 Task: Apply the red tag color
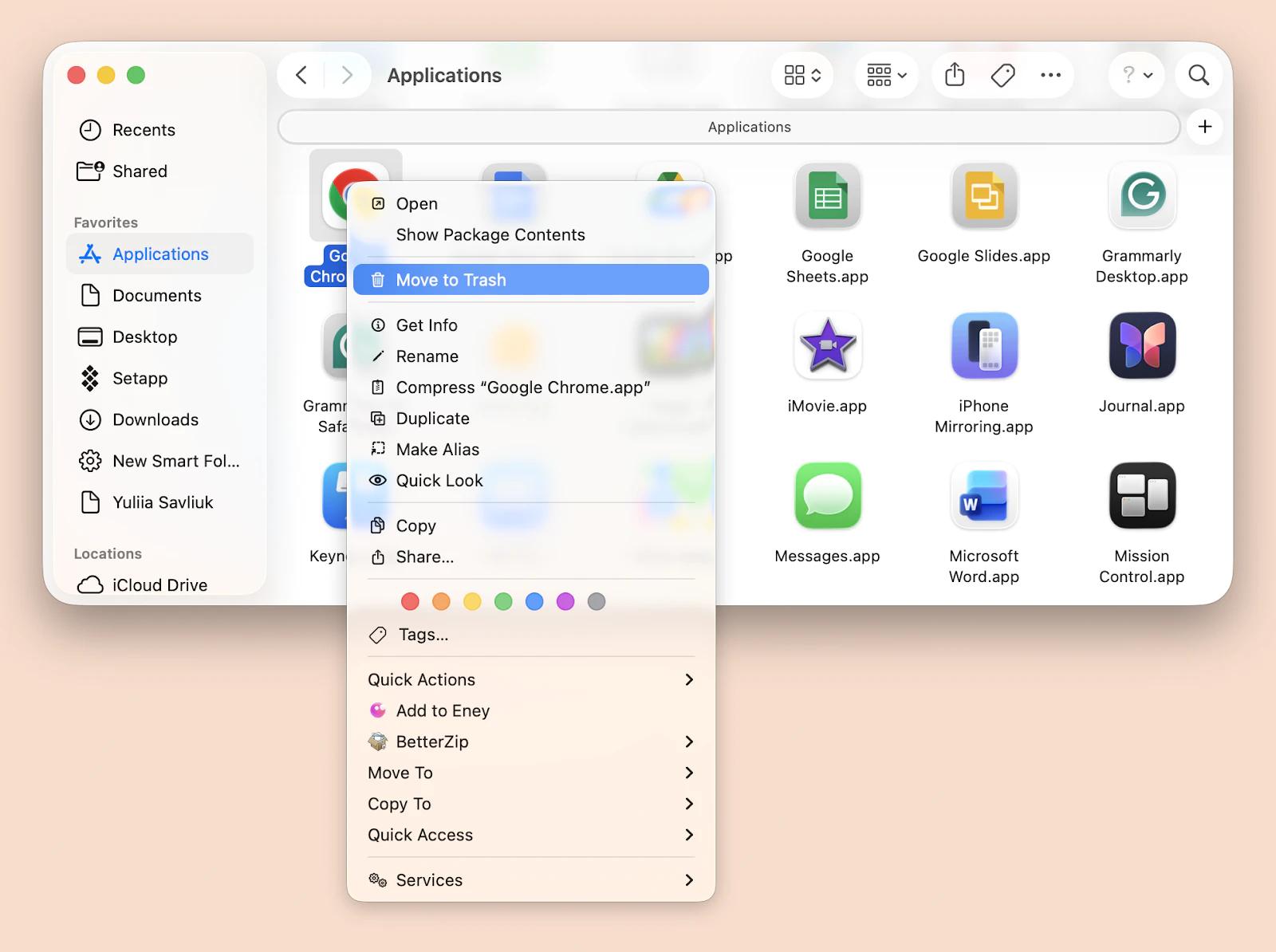pos(410,601)
